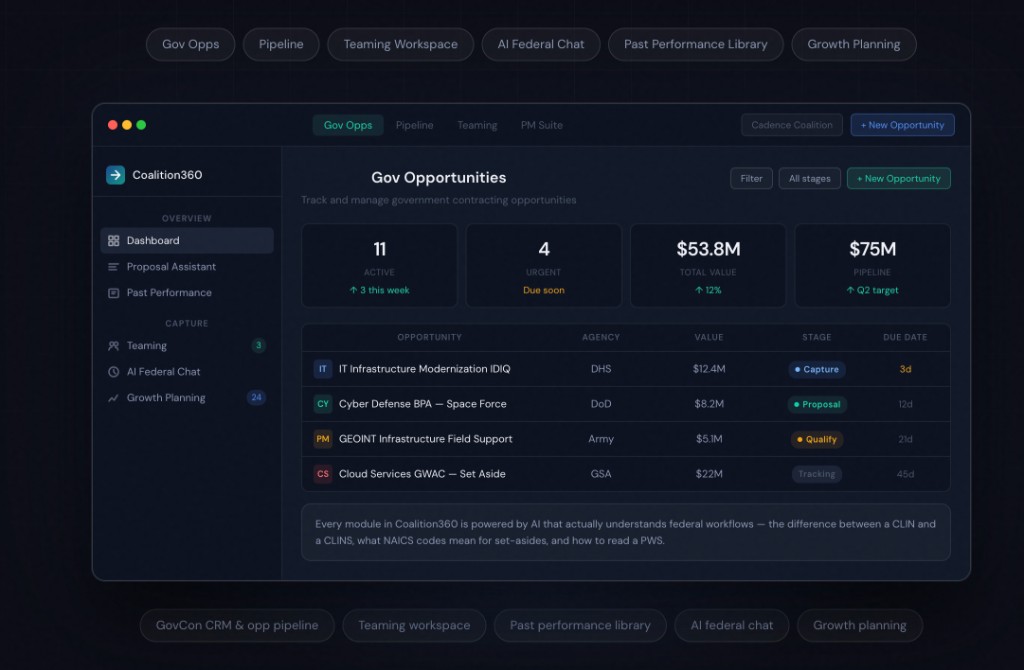Click the Coalition360 arrow logo icon
The width and height of the screenshot is (1024, 670).
point(116,175)
